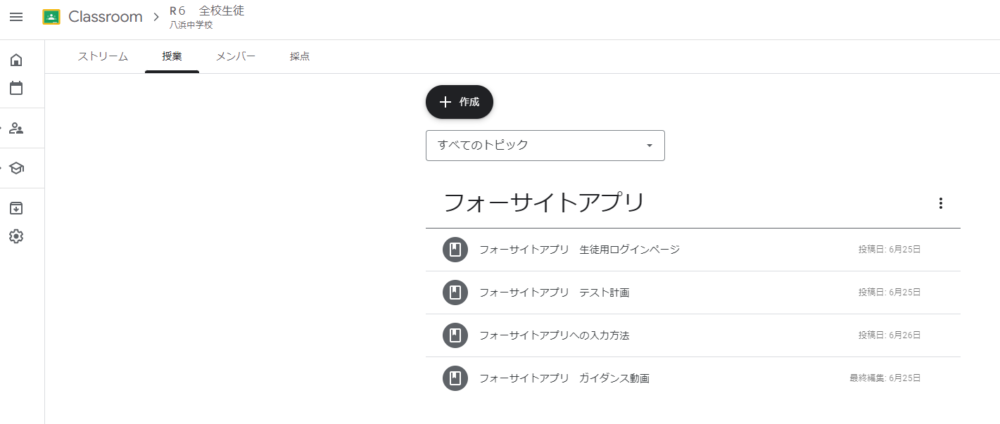Expand the teaching section arrow in sidebar

2,129
